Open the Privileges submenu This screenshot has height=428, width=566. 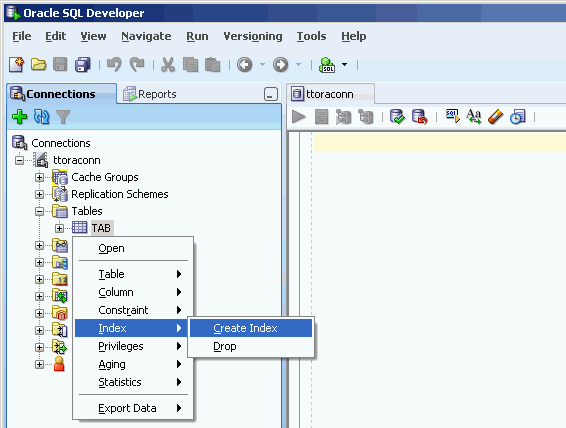pyautogui.click(x=133, y=346)
